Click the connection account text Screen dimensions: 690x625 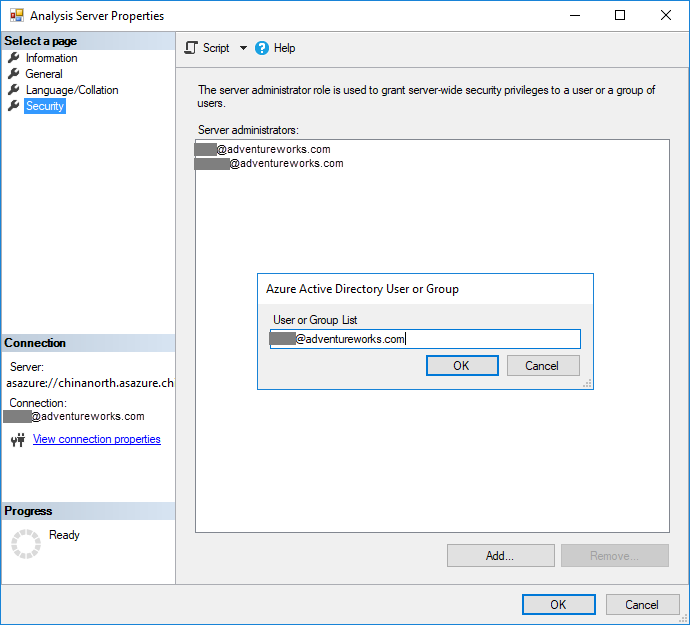pos(74,416)
